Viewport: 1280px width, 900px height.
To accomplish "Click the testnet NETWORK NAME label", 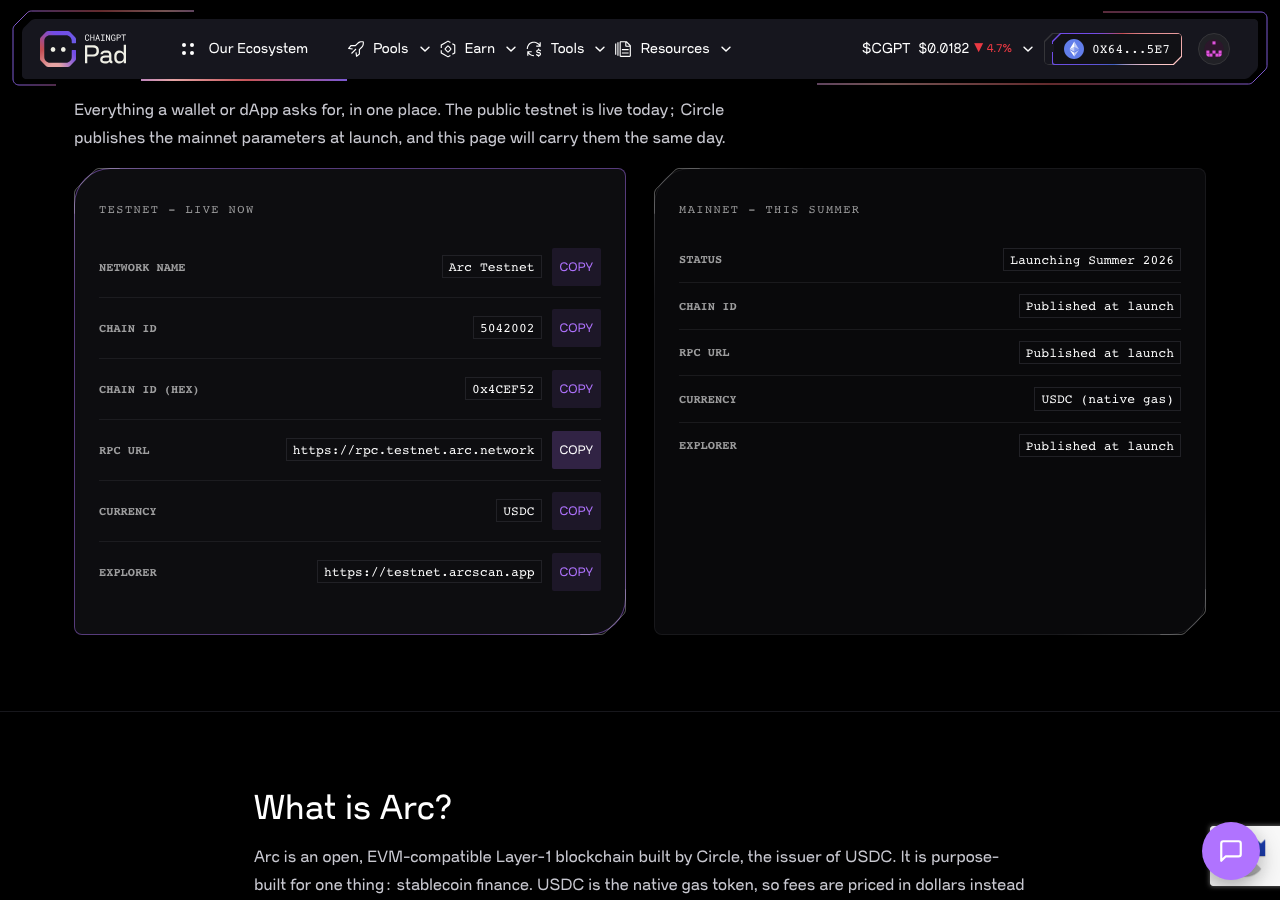I will click(142, 268).
